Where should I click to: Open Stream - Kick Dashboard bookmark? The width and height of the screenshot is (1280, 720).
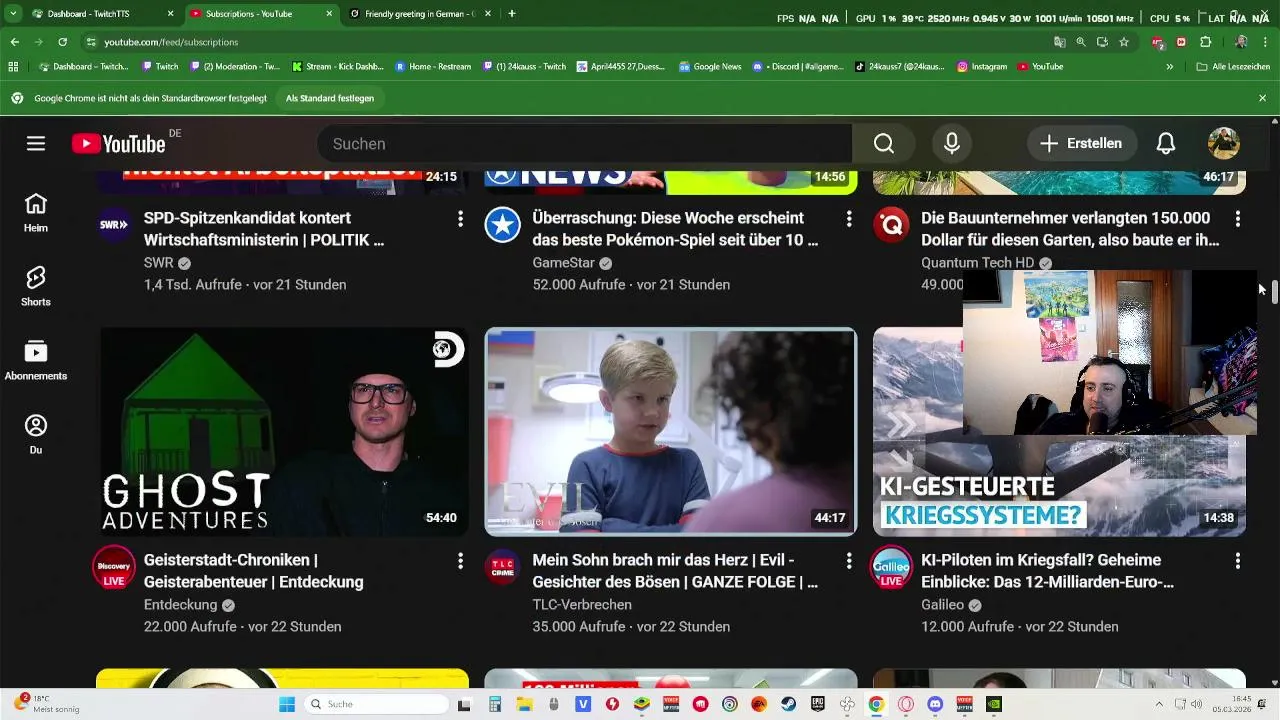tap(338, 67)
